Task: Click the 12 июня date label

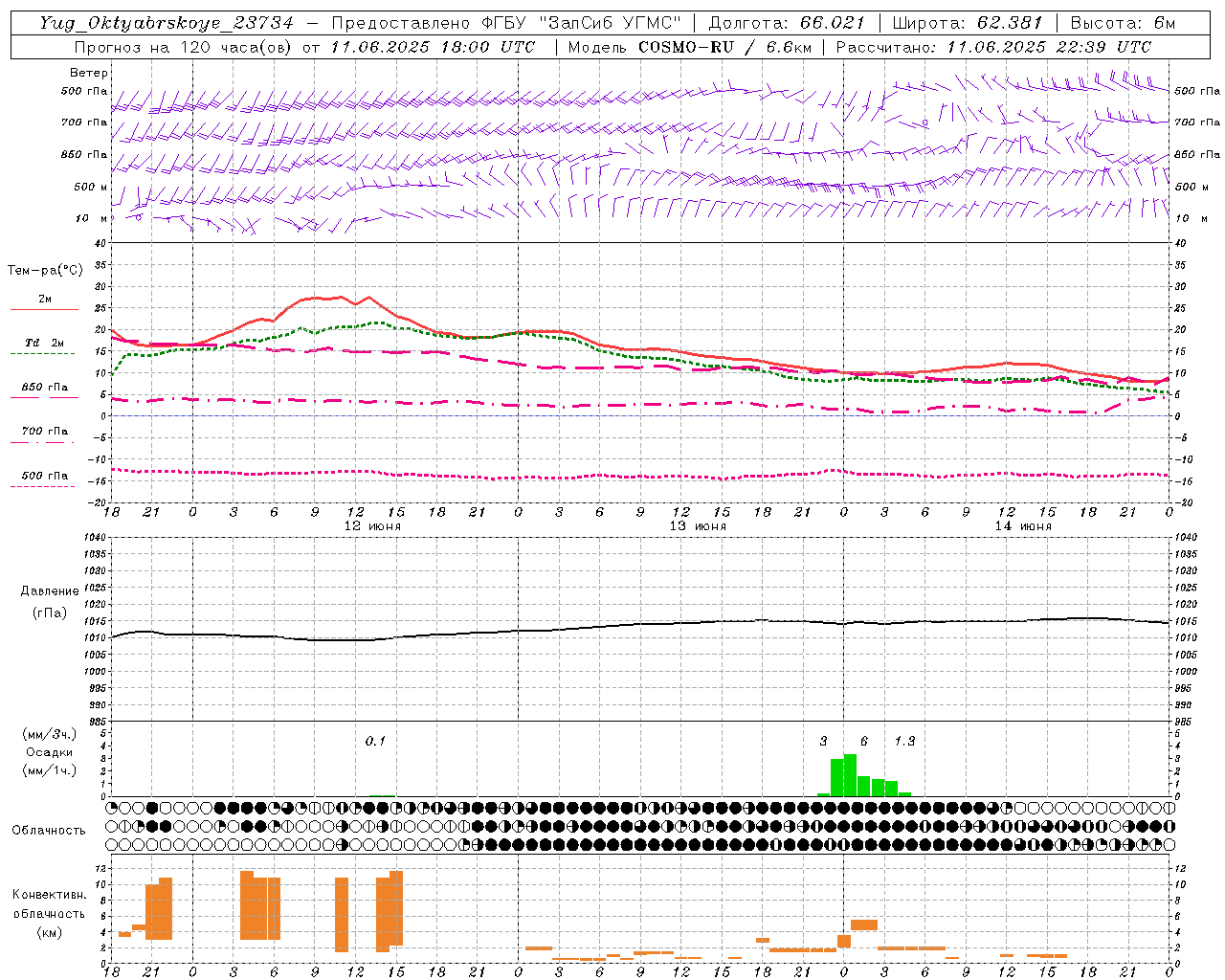Action: [x=372, y=526]
